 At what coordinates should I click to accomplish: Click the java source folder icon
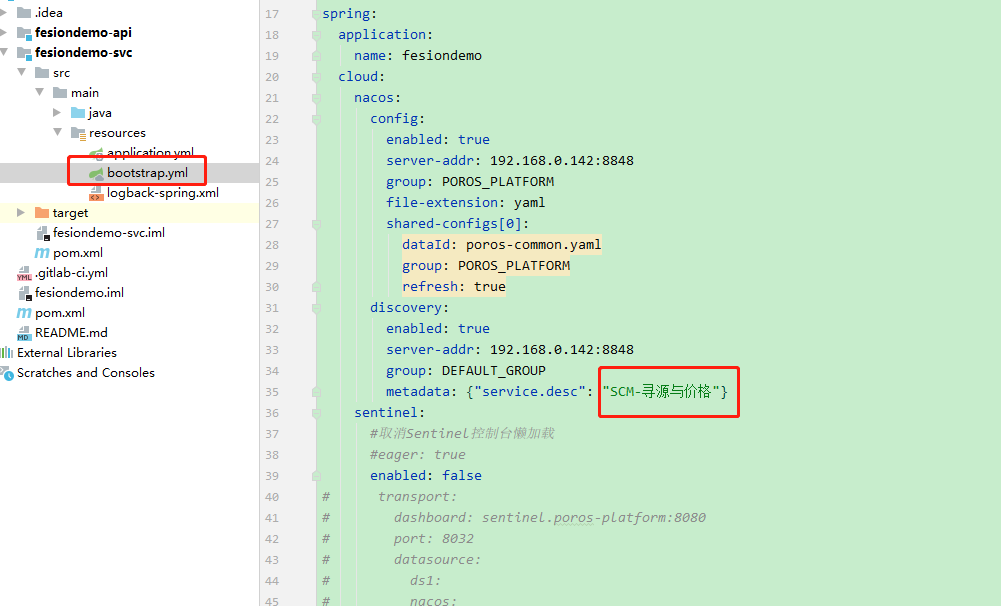click(x=78, y=112)
